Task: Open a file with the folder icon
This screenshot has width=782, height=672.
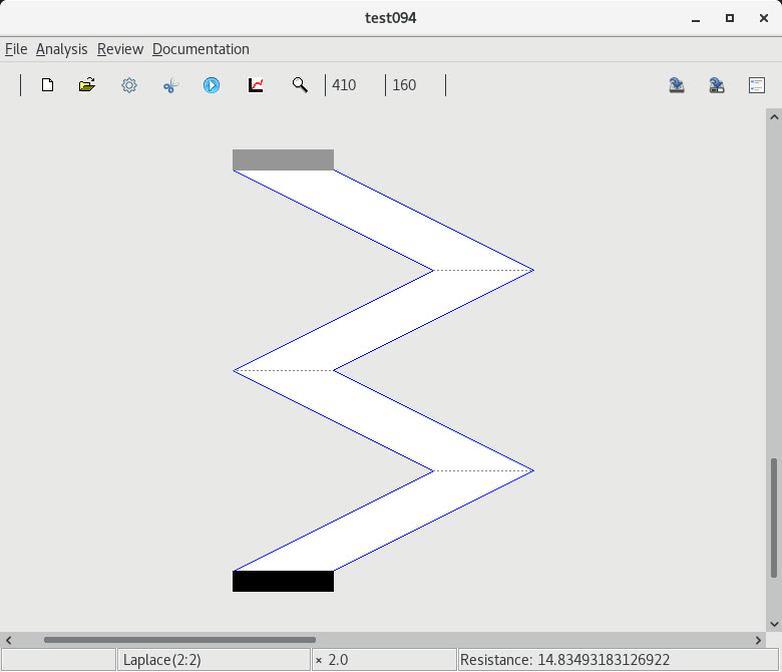Action: click(x=87, y=85)
